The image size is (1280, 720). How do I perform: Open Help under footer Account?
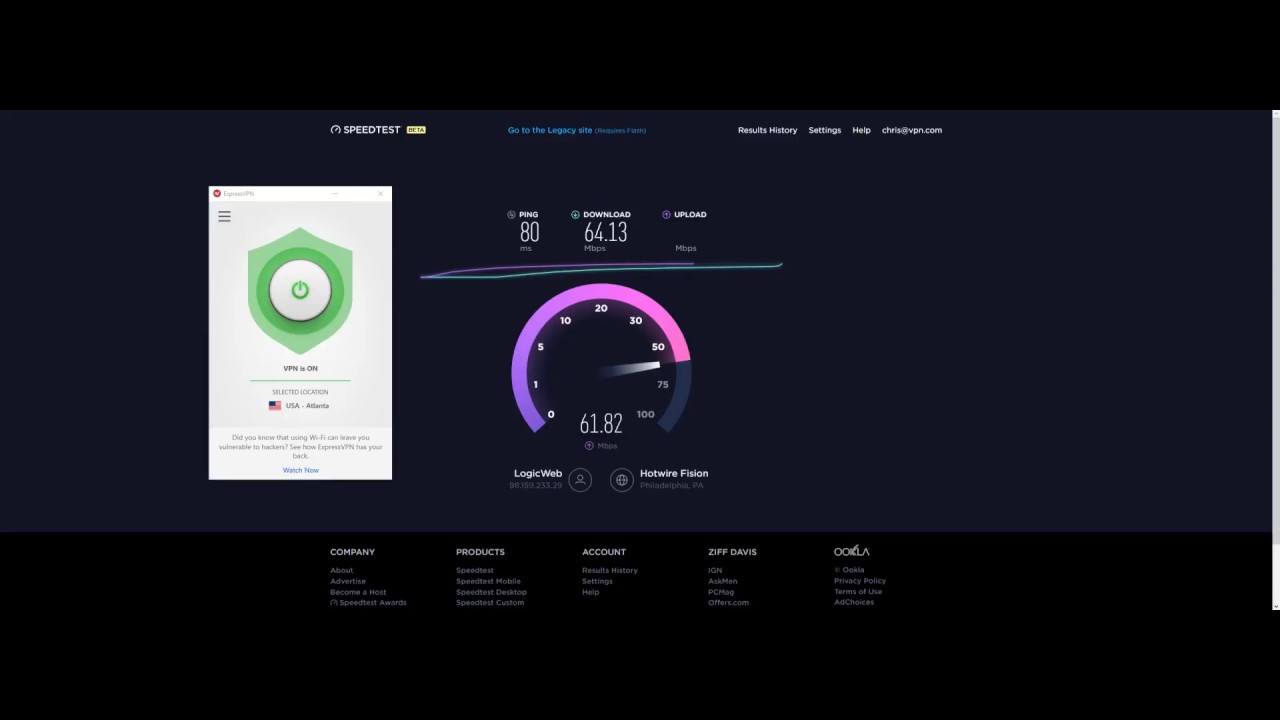click(591, 592)
